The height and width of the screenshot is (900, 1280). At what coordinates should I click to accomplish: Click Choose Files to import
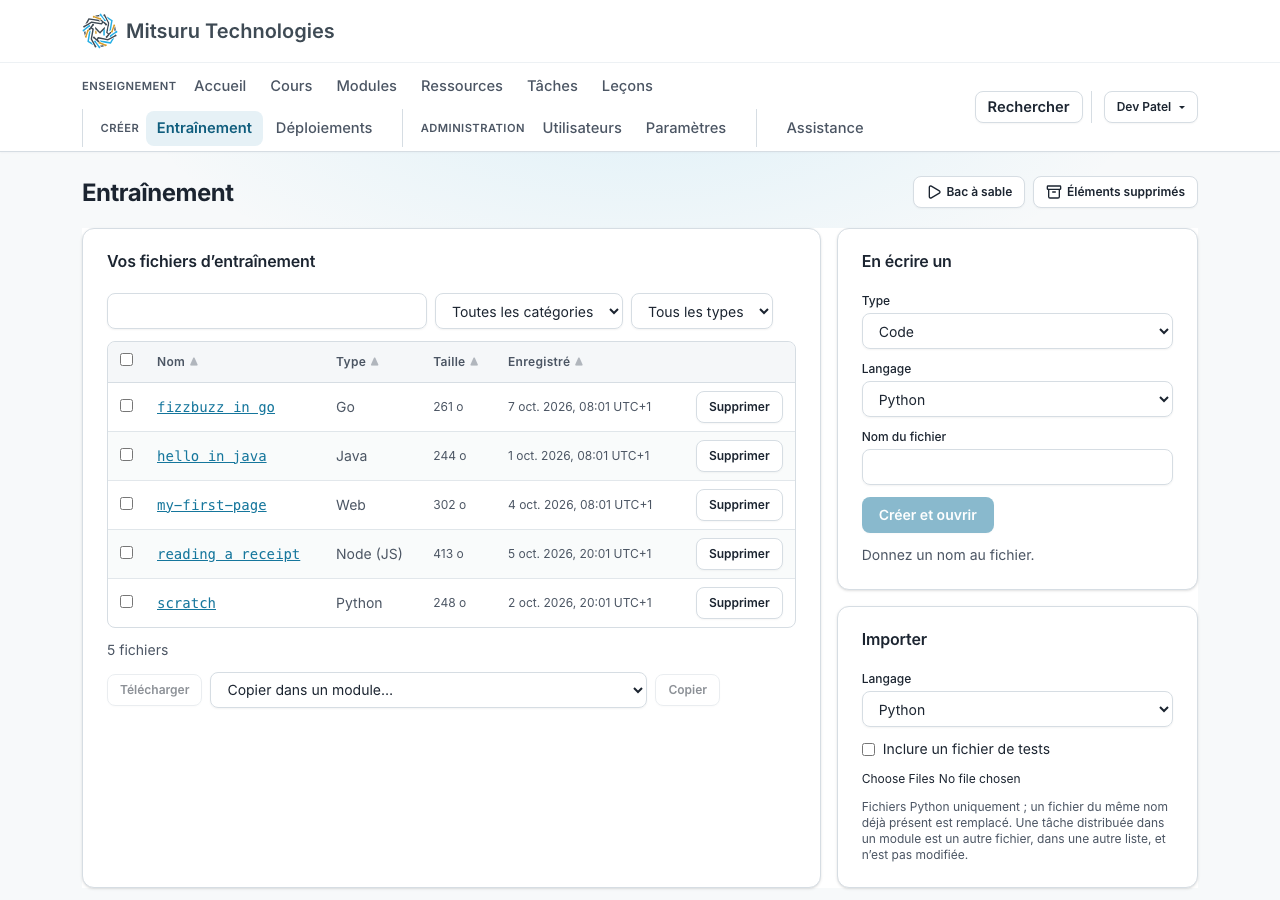[x=898, y=779]
